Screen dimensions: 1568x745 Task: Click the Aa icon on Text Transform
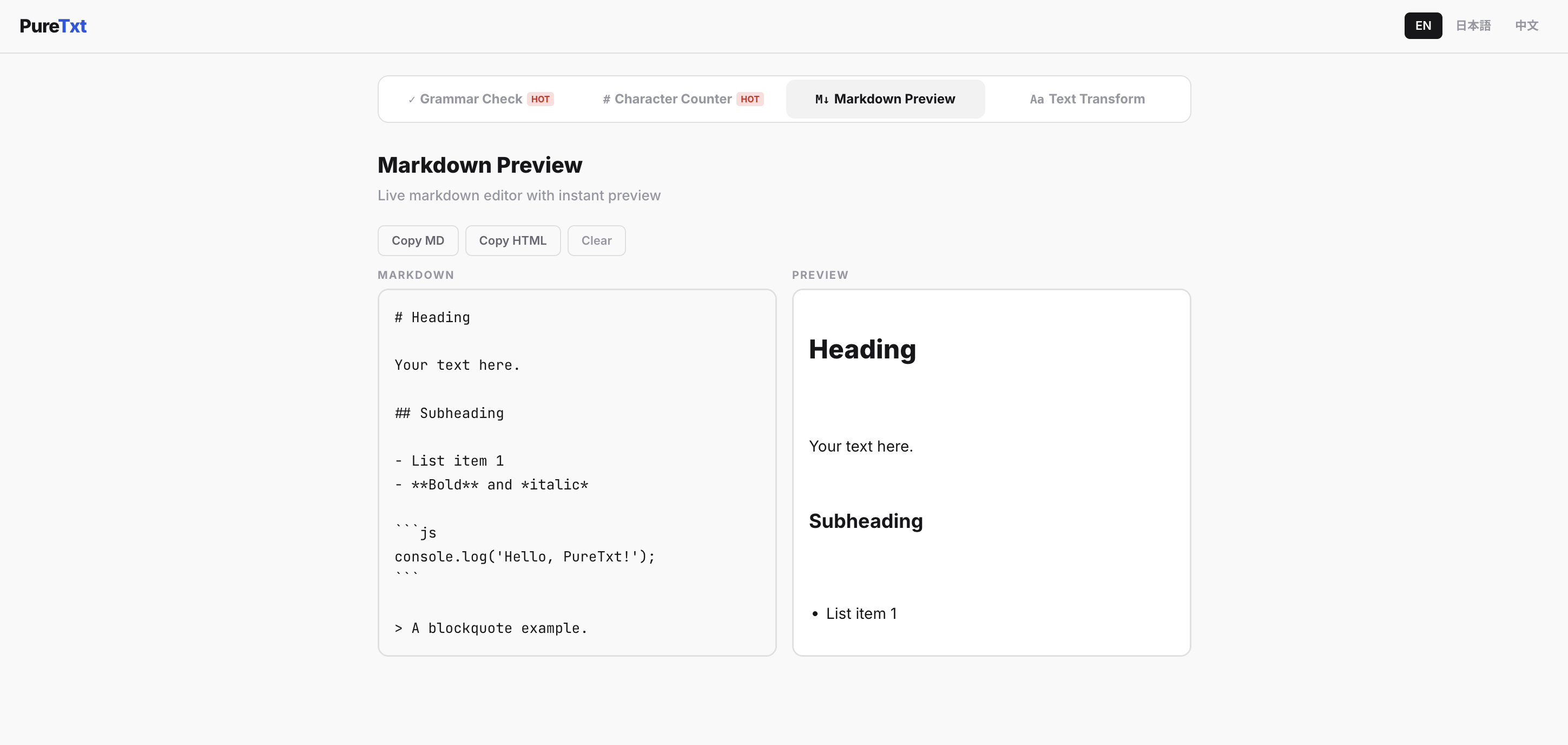[1037, 99]
